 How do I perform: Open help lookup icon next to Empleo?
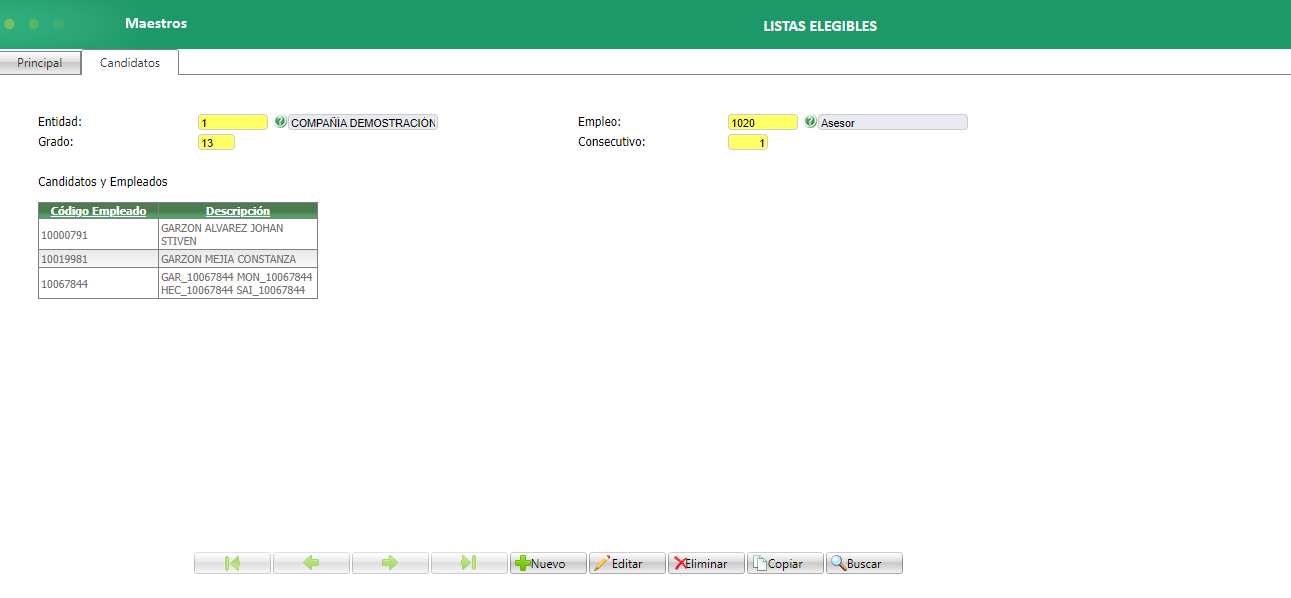pyautogui.click(x=810, y=122)
